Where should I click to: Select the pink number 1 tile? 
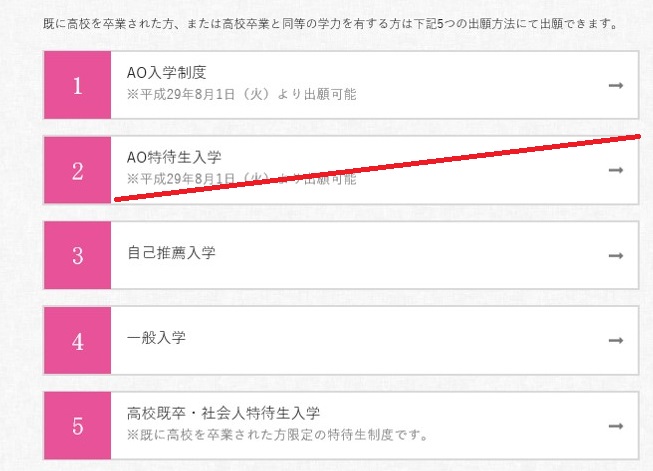pos(77,85)
